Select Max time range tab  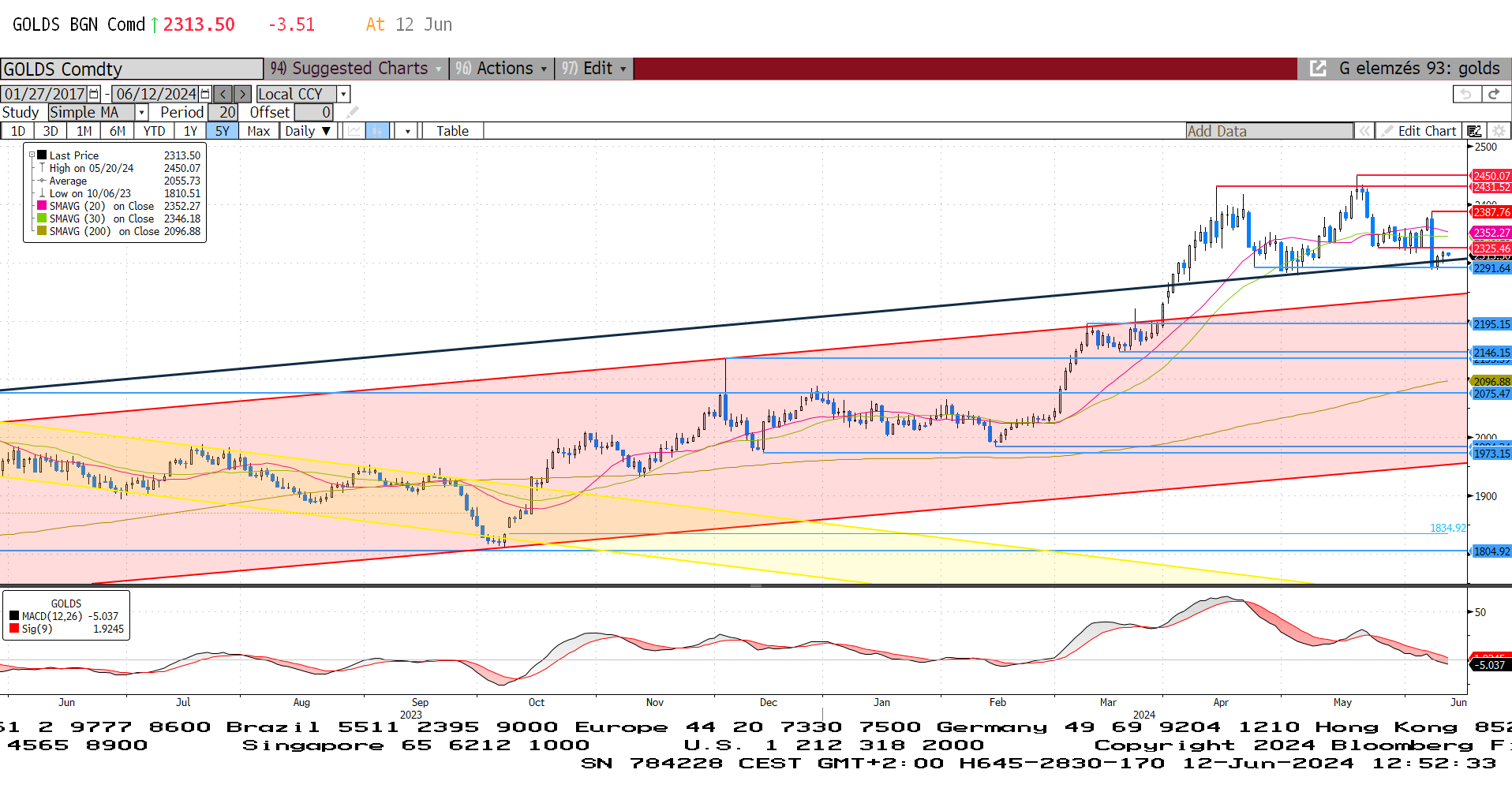tap(259, 131)
